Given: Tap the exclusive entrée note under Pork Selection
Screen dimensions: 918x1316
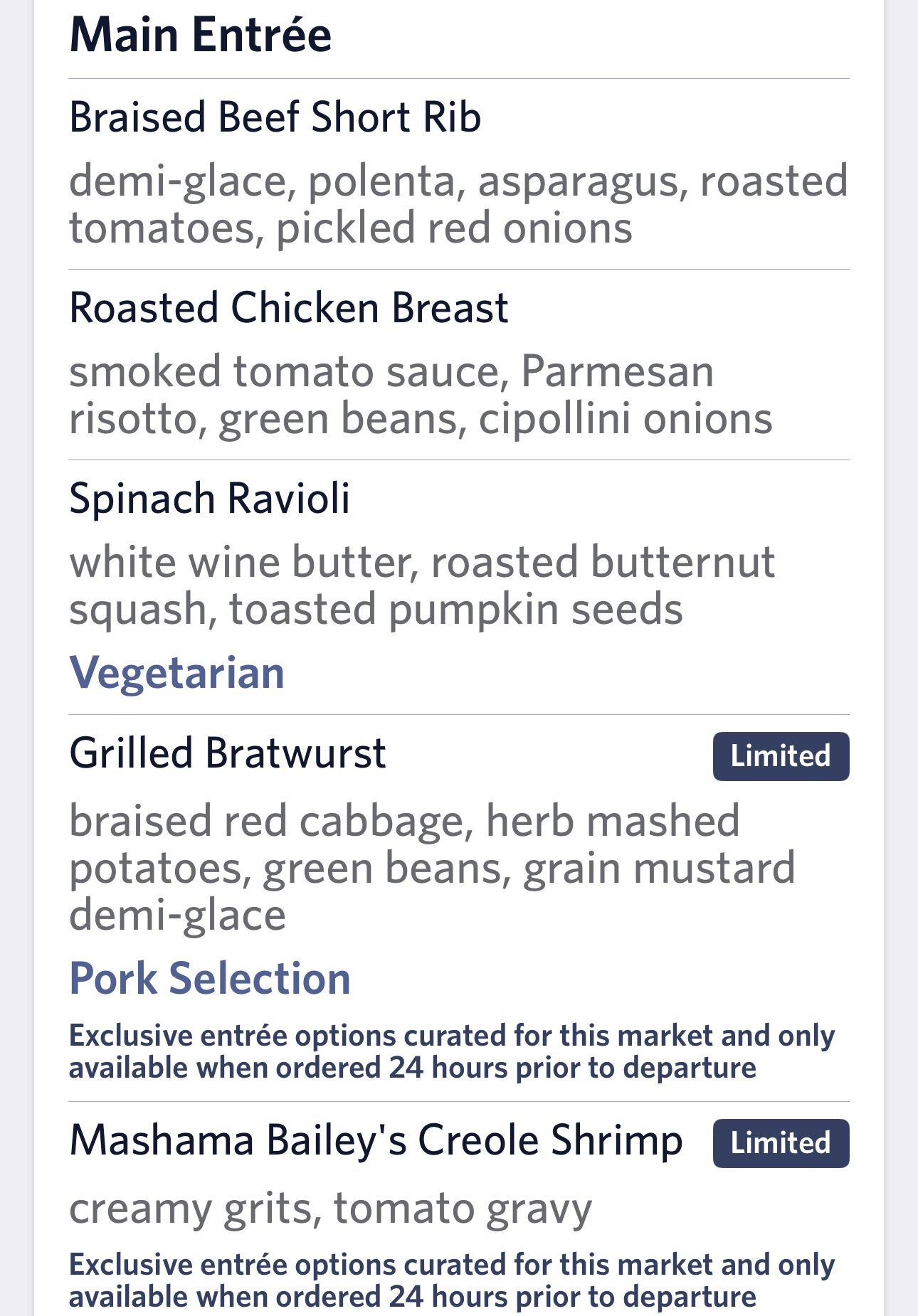Looking at the screenshot, I should [451, 1051].
